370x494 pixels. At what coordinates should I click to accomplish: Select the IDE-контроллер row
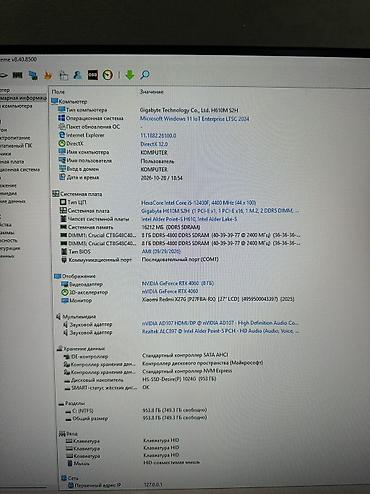(146, 356)
